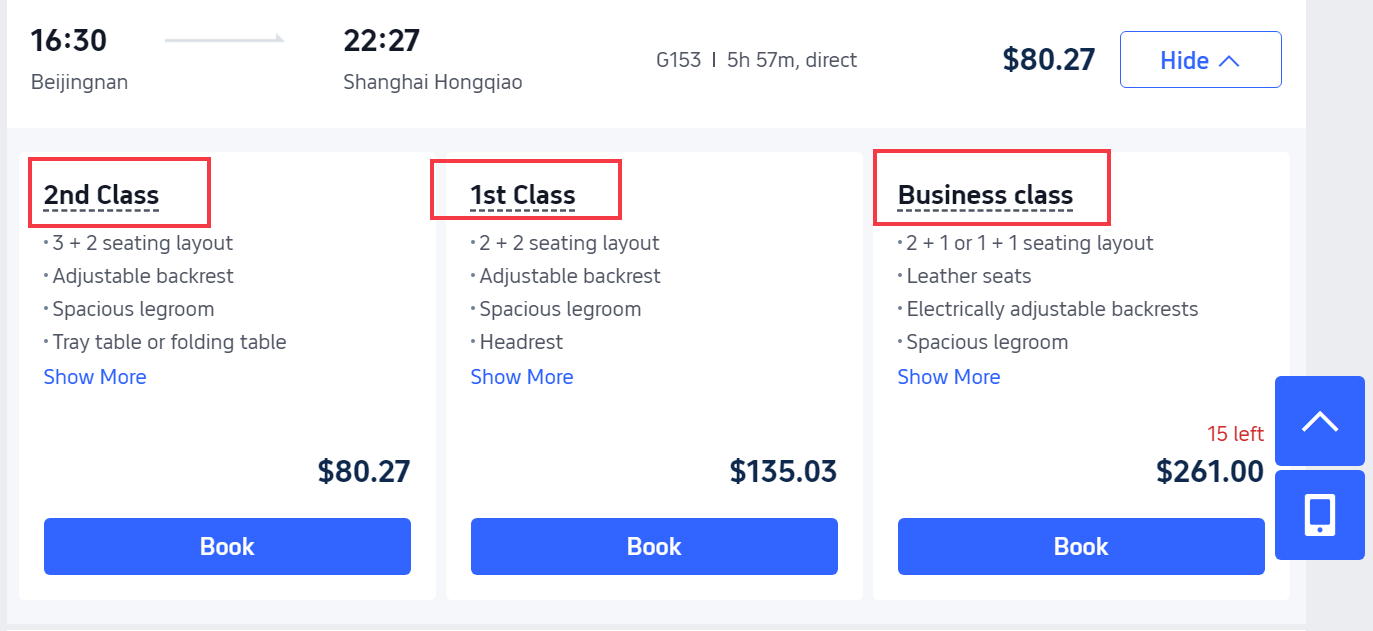Image resolution: width=1373 pixels, height=631 pixels.
Task: Select the dotted-underlined Business class label
Action: click(985, 196)
